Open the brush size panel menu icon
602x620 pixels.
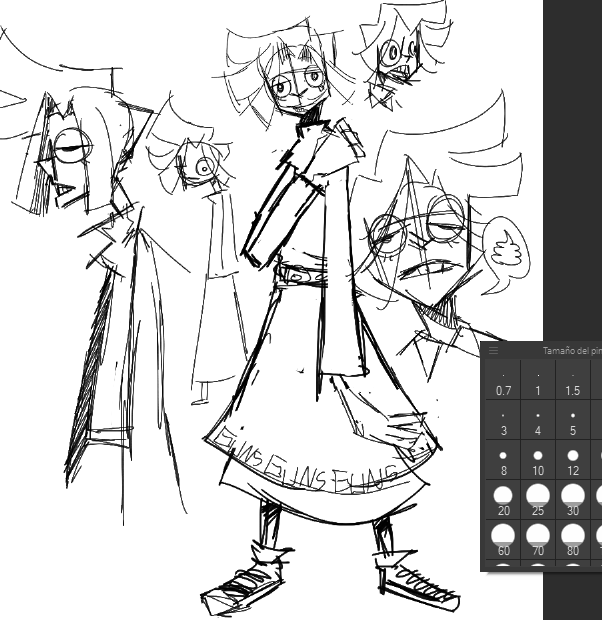coord(493,350)
